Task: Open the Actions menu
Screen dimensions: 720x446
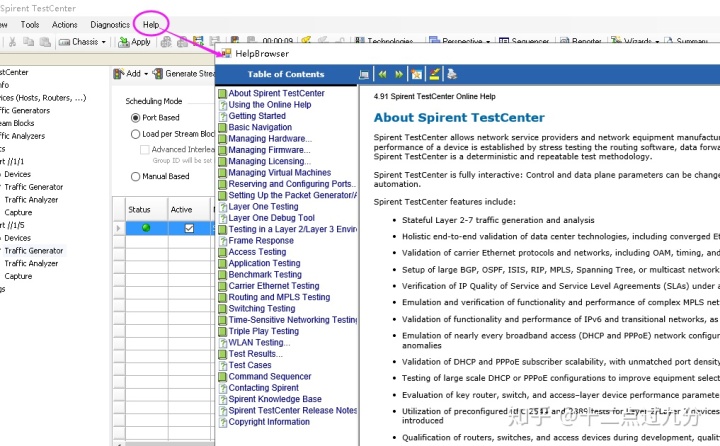Action: point(64,25)
